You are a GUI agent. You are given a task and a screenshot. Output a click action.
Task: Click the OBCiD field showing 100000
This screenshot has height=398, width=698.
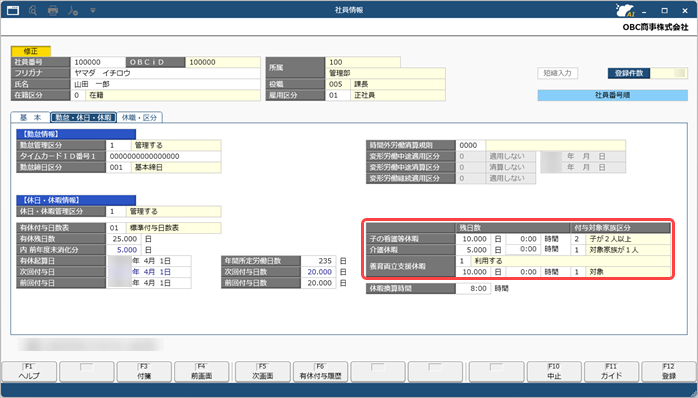click(x=223, y=62)
